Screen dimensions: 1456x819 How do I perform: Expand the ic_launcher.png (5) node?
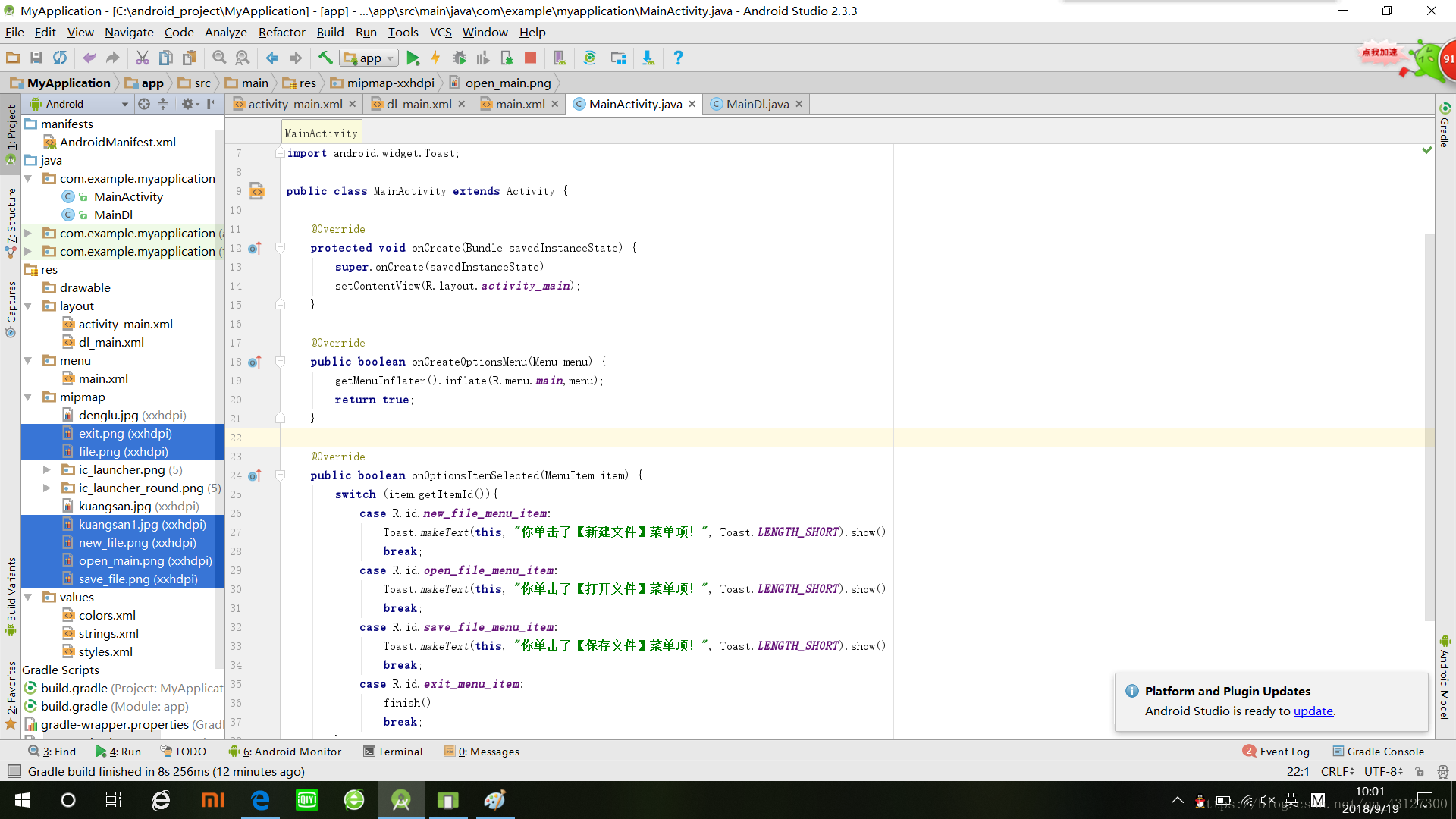point(46,469)
